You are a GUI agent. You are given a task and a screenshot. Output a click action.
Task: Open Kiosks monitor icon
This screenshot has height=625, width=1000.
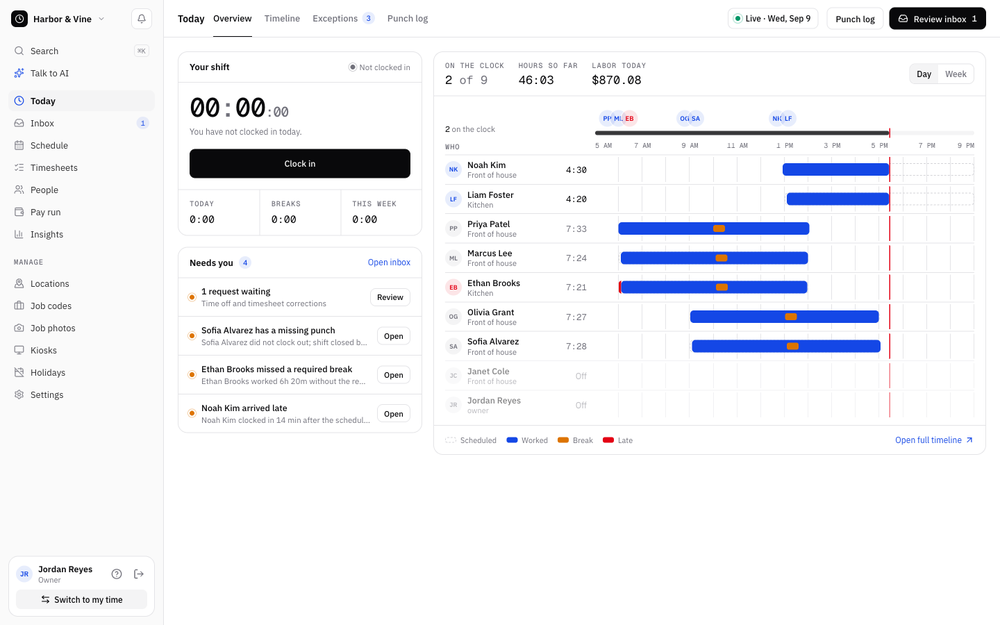tap(19, 351)
